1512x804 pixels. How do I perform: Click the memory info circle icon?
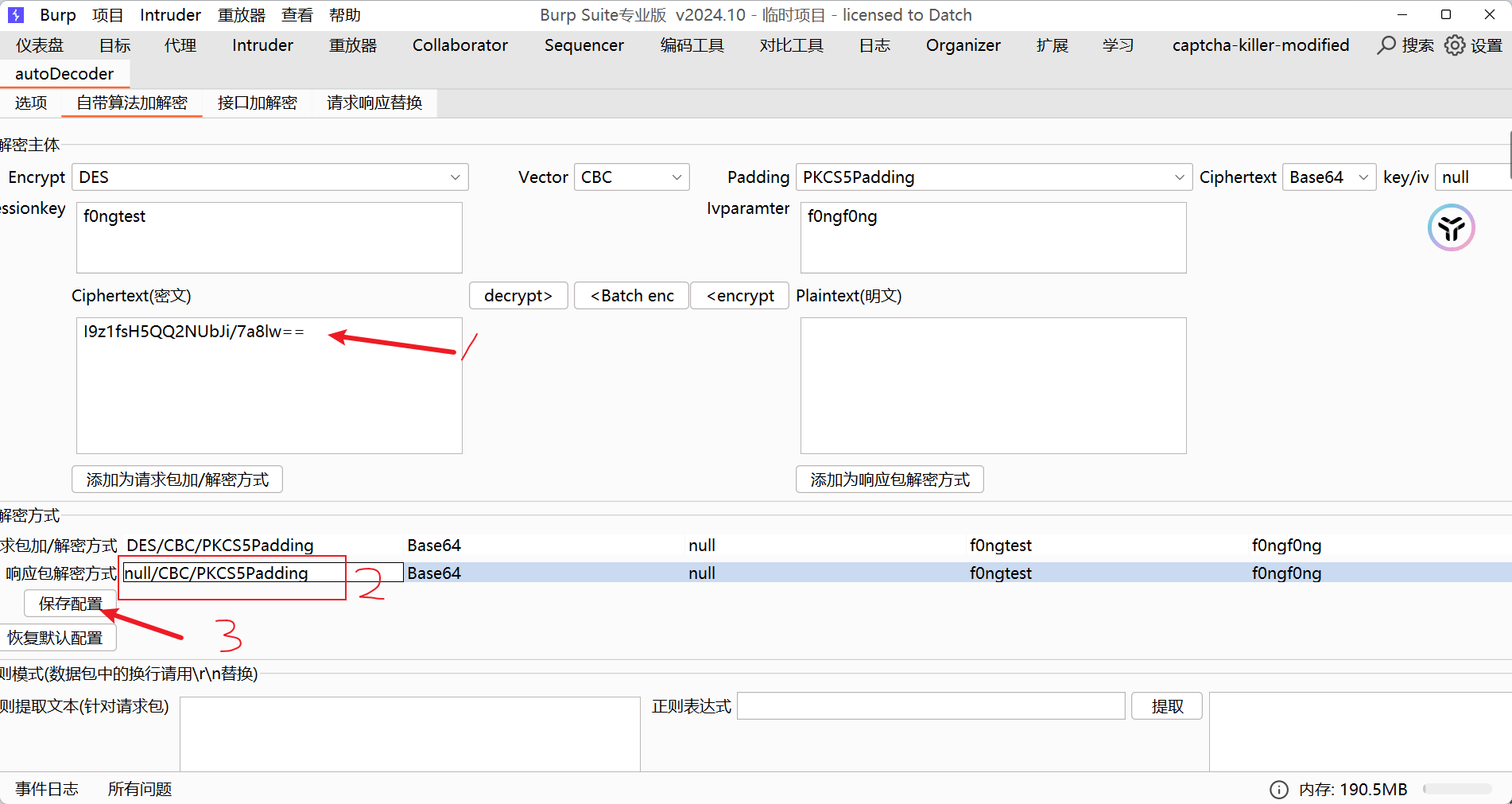point(1279,789)
